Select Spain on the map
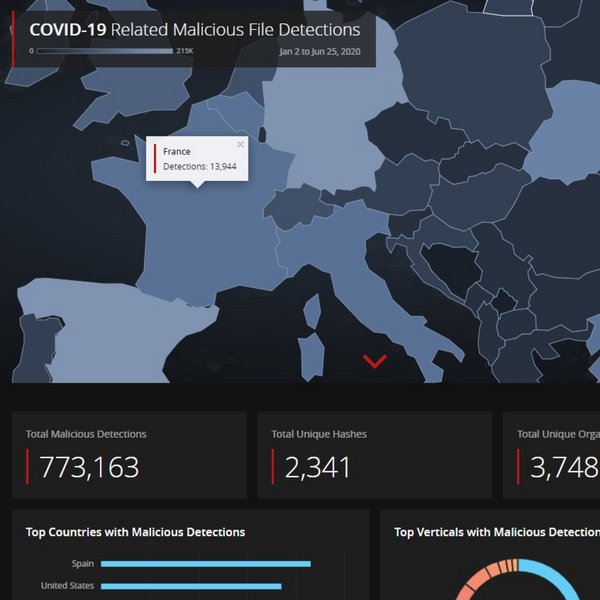 (x=115, y=329)
